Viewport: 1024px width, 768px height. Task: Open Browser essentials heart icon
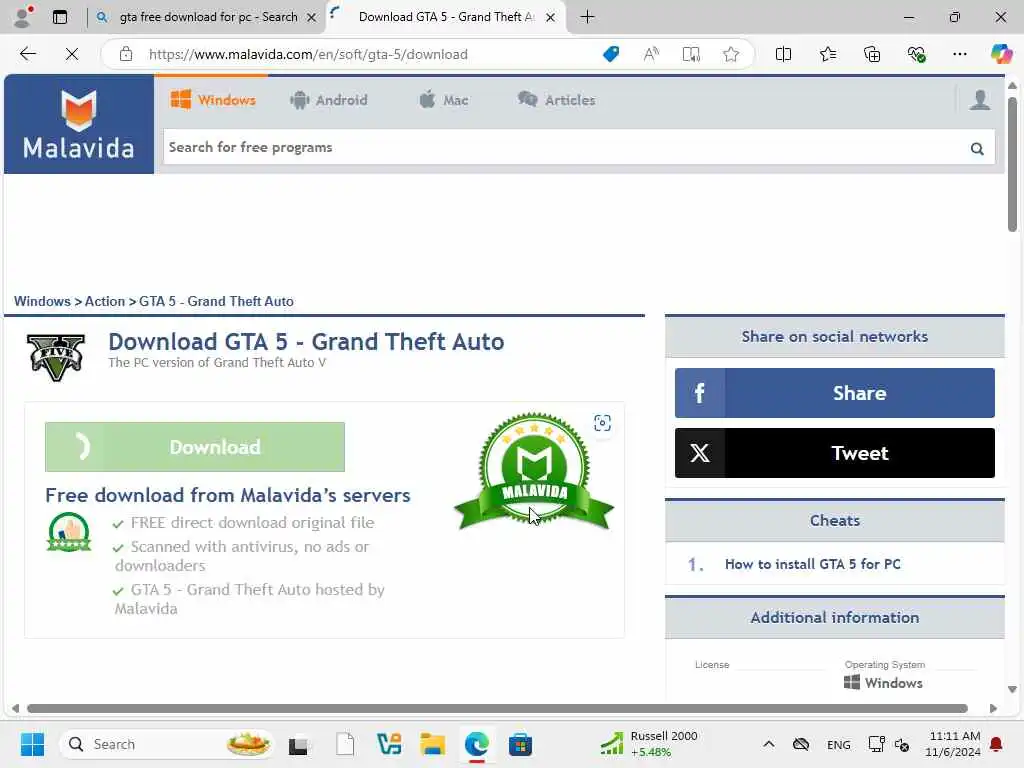916,54
